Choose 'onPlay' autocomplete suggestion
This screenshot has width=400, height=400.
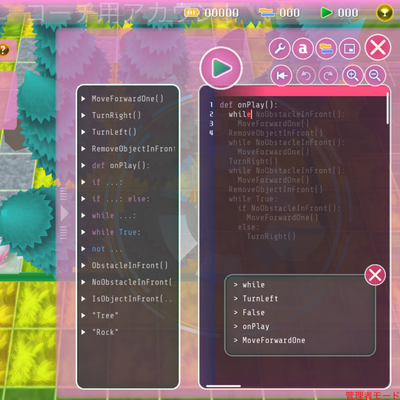[256, 327]
